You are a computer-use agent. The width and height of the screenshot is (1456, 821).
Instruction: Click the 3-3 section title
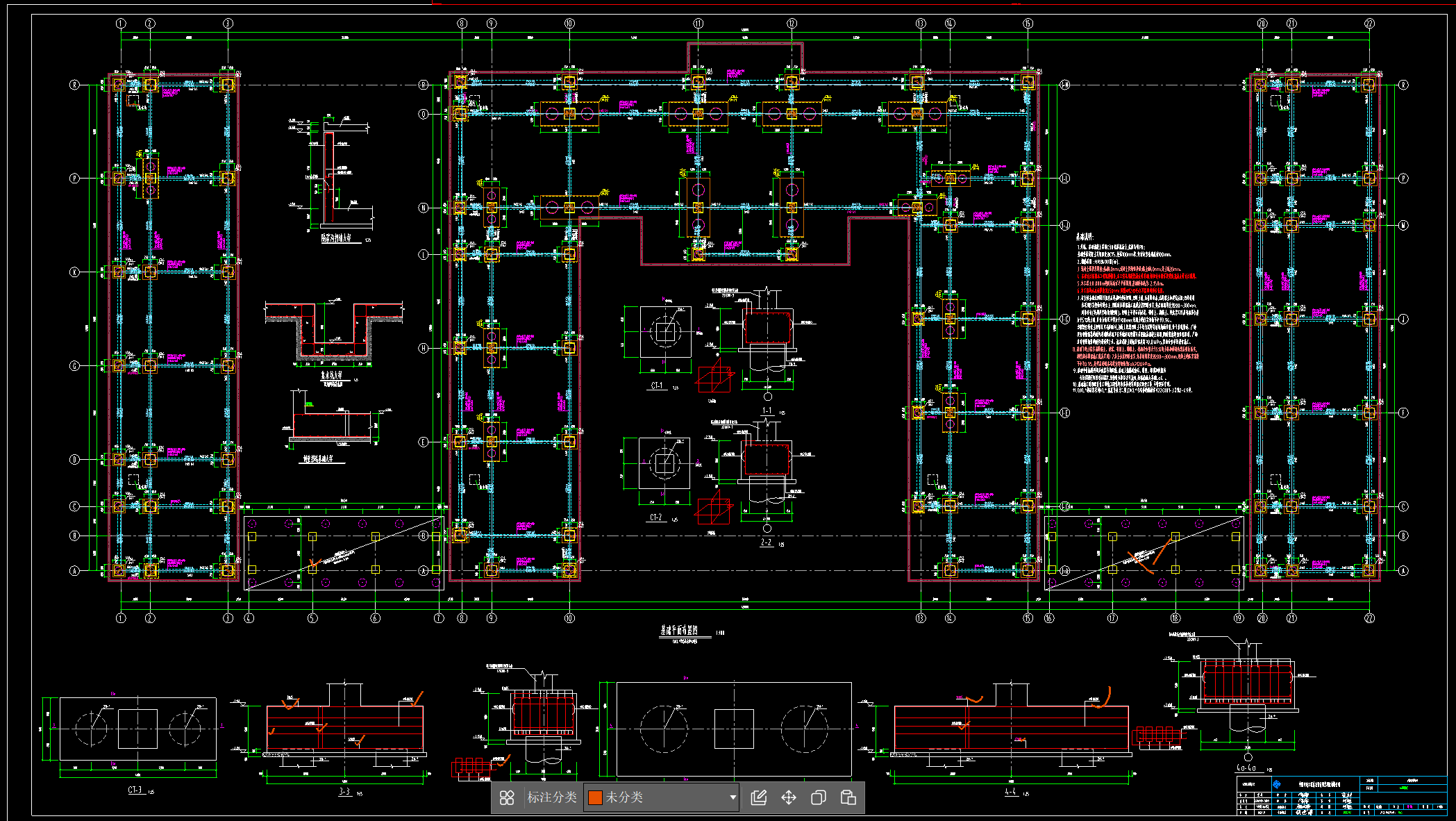(344, 791)
